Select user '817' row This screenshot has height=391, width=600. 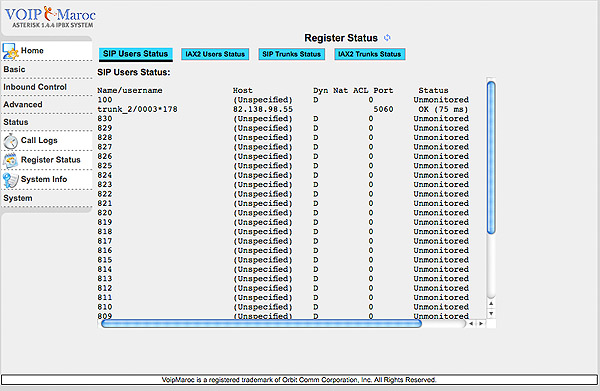283,241
